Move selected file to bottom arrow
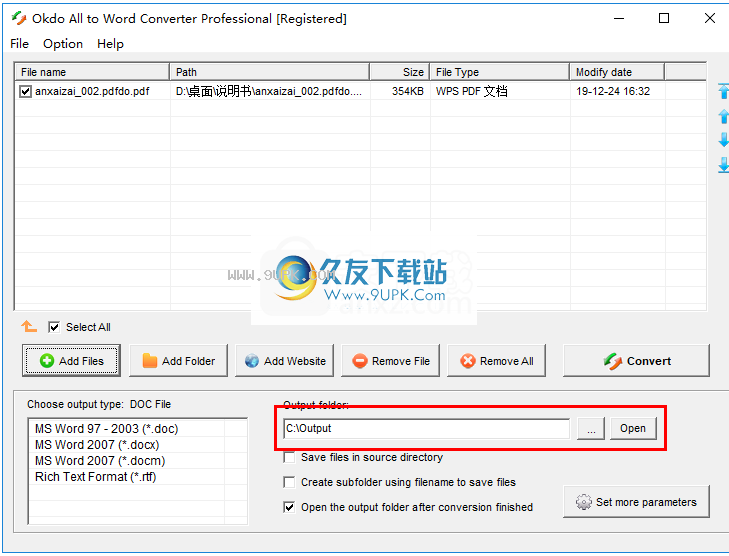Viewport: 729px width, 556px height. pos(723,165)
